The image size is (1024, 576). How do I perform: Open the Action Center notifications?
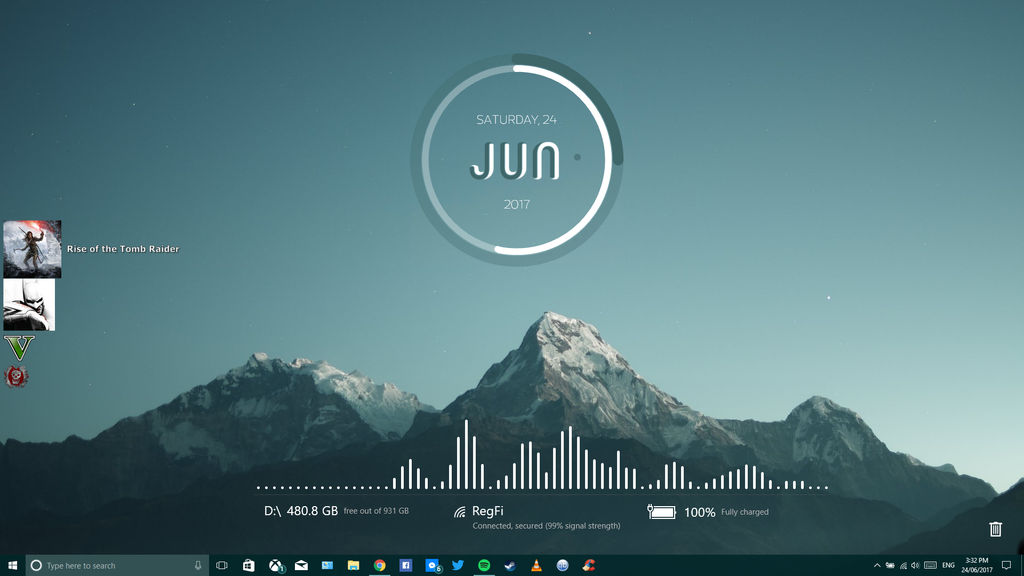1006,565
